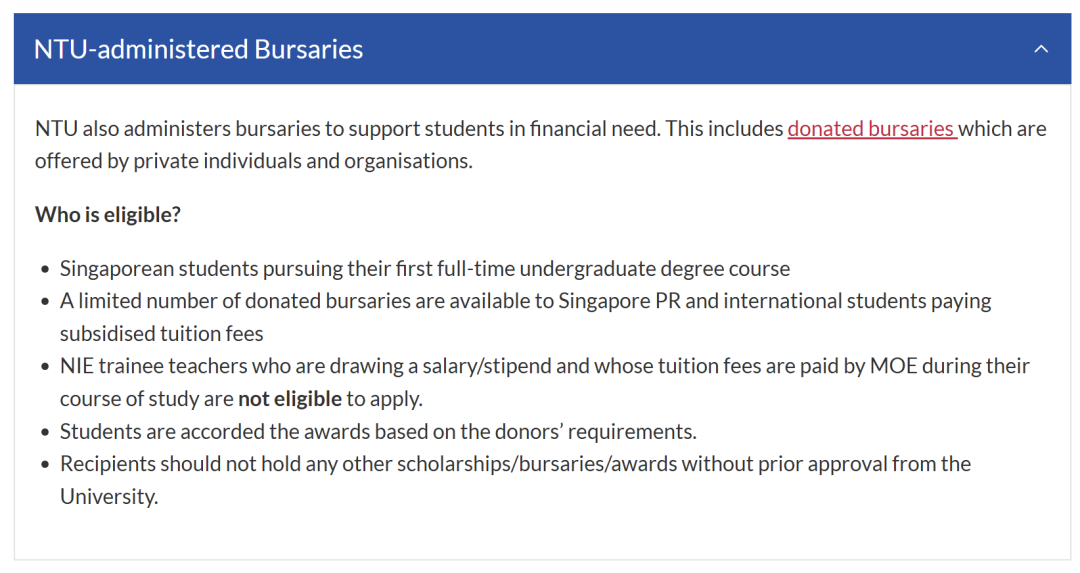
Task: Click the NTU-administered Bursaries header title
Action: click(x=198, y=50)
